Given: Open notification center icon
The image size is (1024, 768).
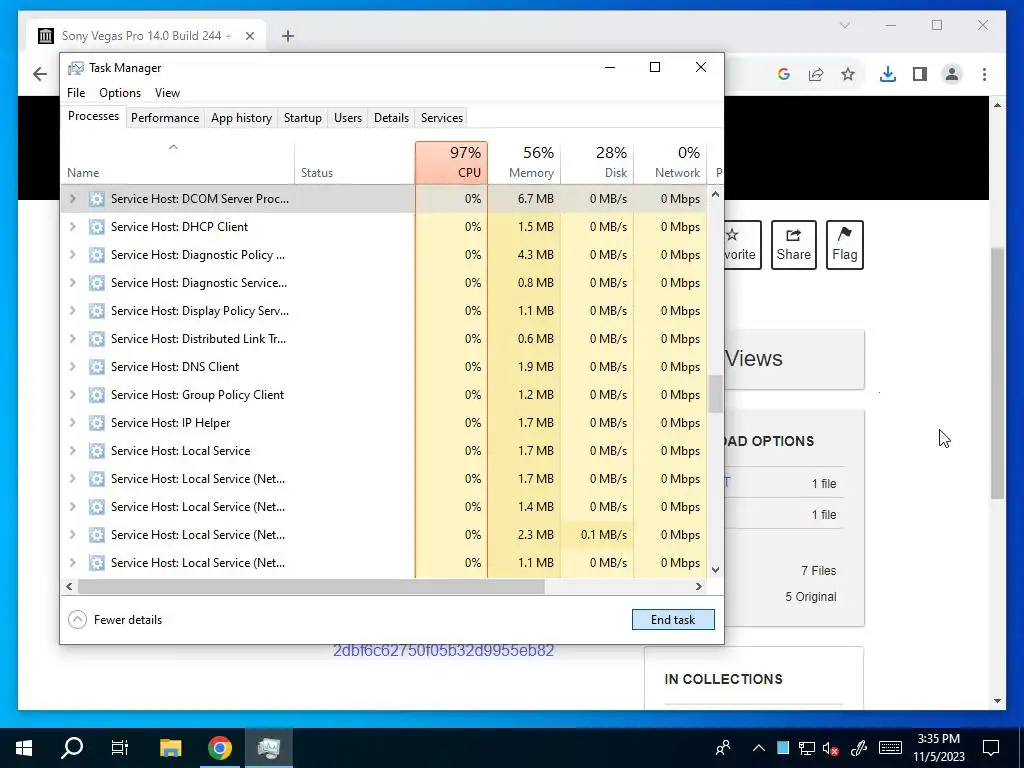Looking at the screenshot, I should (x=991, y=747).
